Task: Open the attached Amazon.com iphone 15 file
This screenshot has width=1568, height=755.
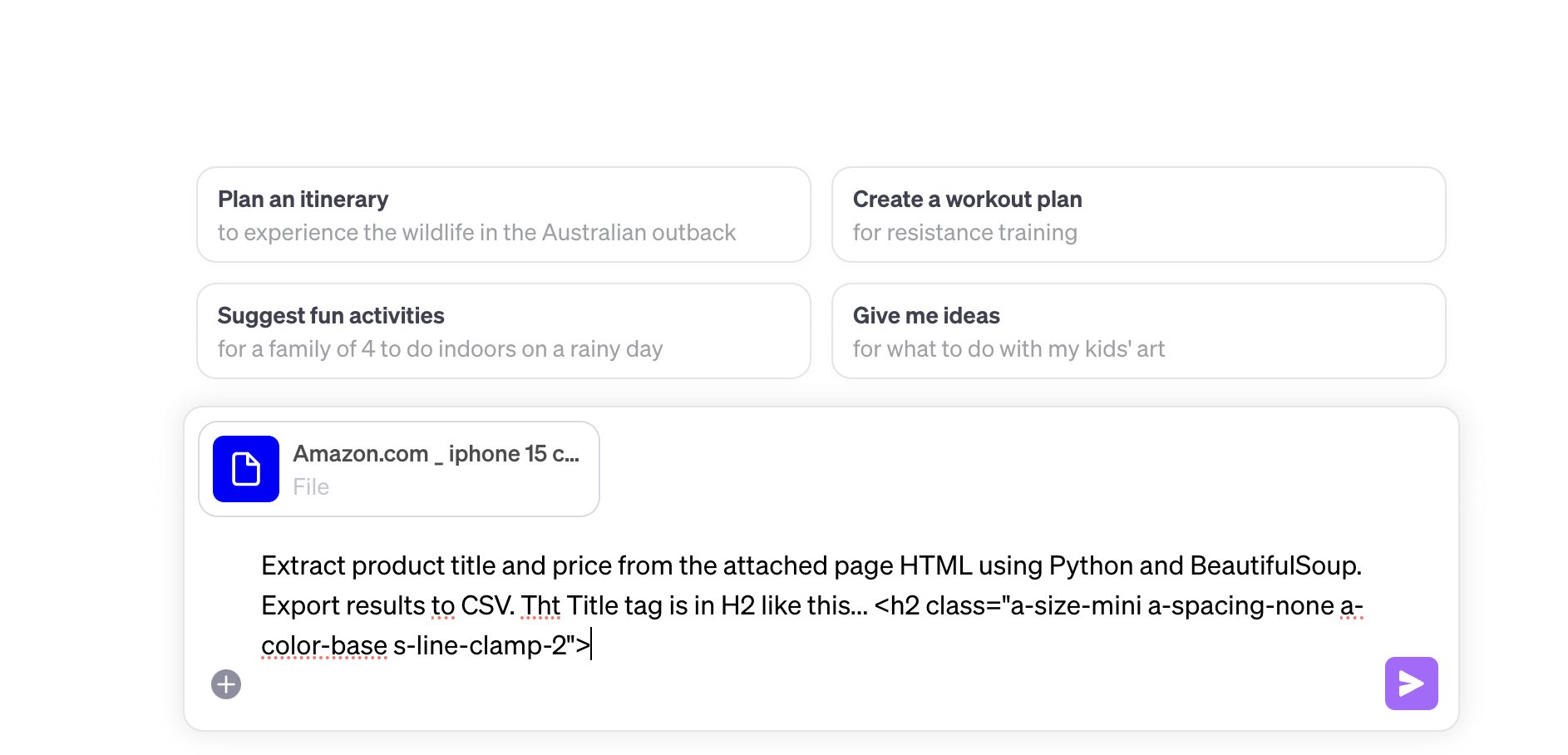Action: point(399,469)
